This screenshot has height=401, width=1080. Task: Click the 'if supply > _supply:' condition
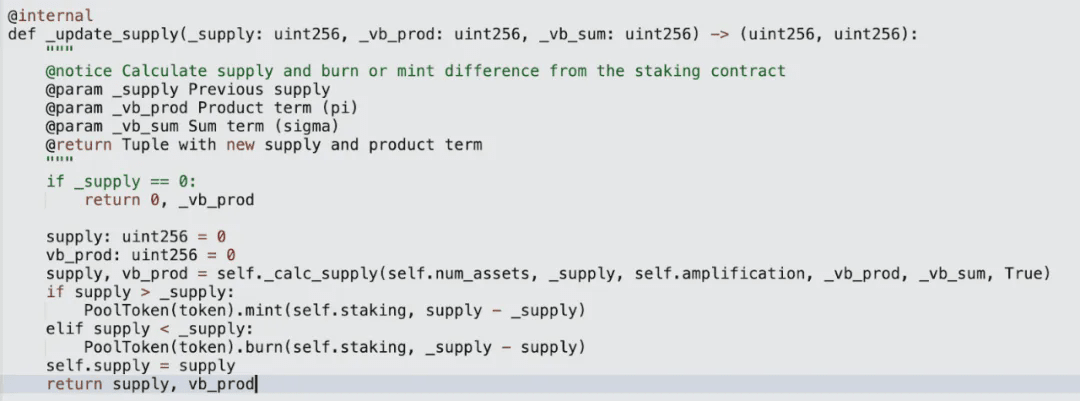coord(141,292)
